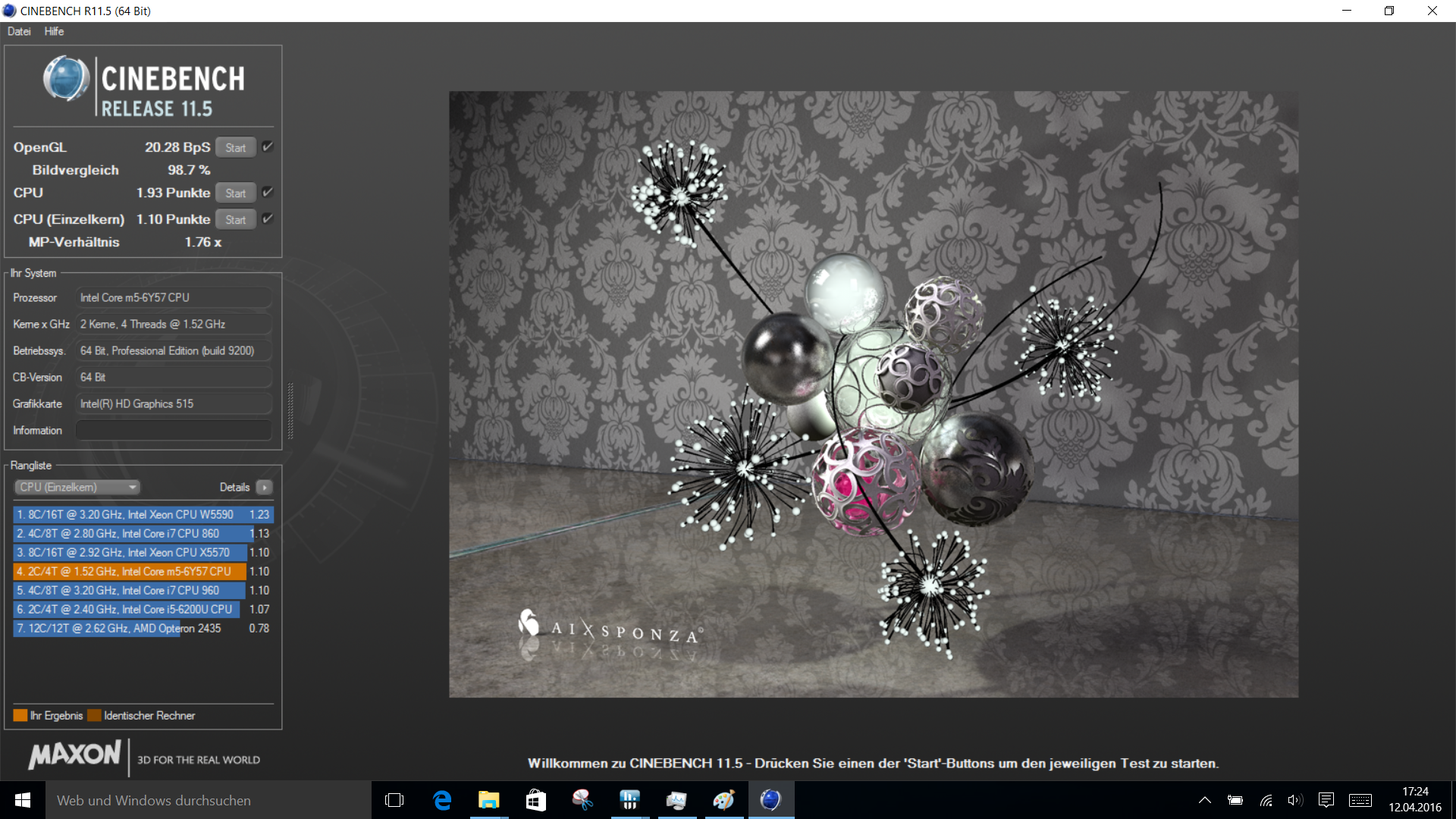Image resolution: width=1456 pixels, height=819 pixels.
Task: Toggle the CPU (Einzelkern) checkbox
Action: tap(268, 219)
